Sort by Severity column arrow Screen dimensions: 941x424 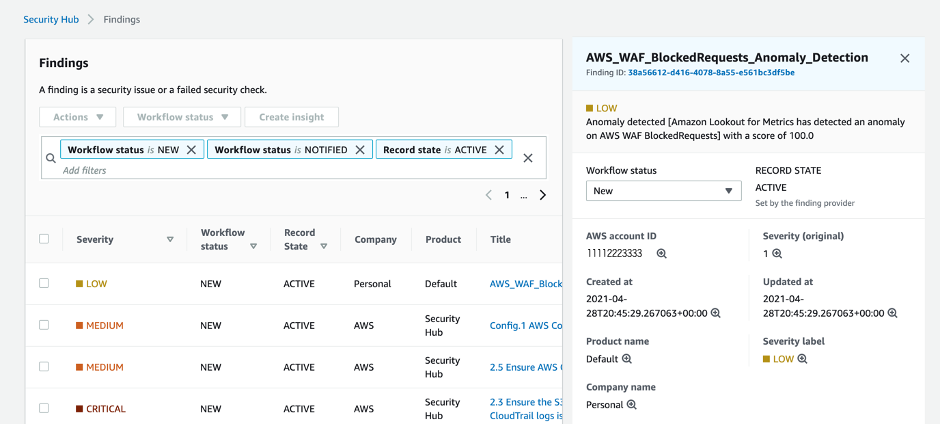coord(170,239)
